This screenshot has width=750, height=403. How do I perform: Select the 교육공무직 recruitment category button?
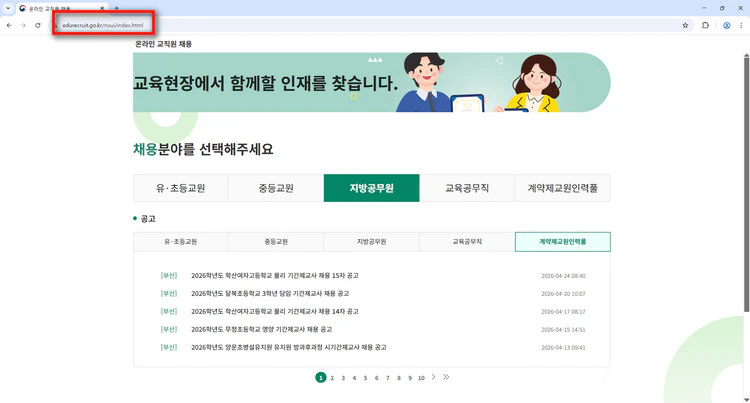[467, 188]
